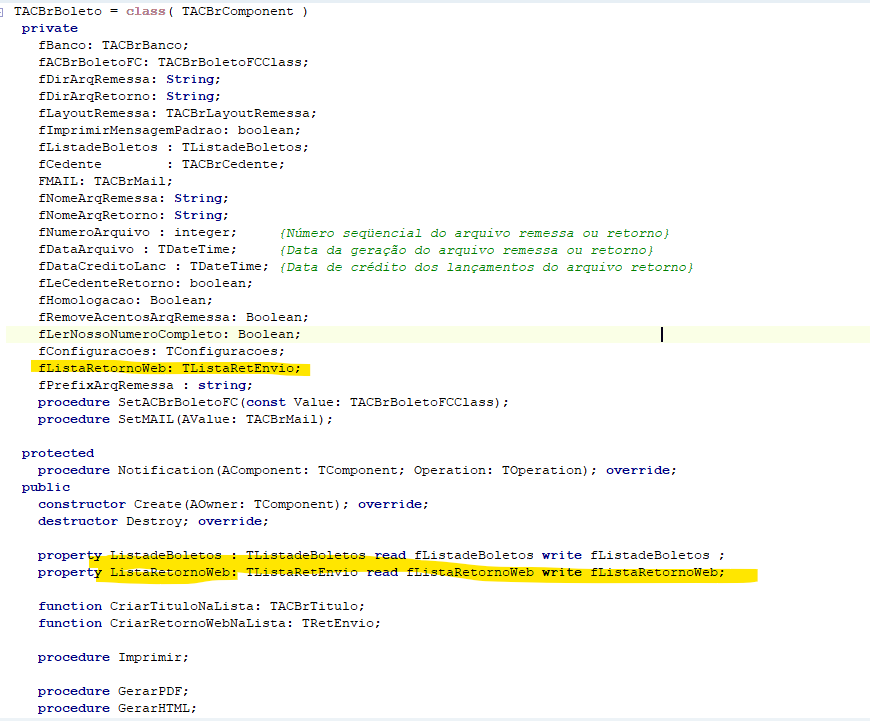Click the 'constructor Create(AOwner: TComponent)' line
Viewport: 870px width, 721px height.
(233, 504)
